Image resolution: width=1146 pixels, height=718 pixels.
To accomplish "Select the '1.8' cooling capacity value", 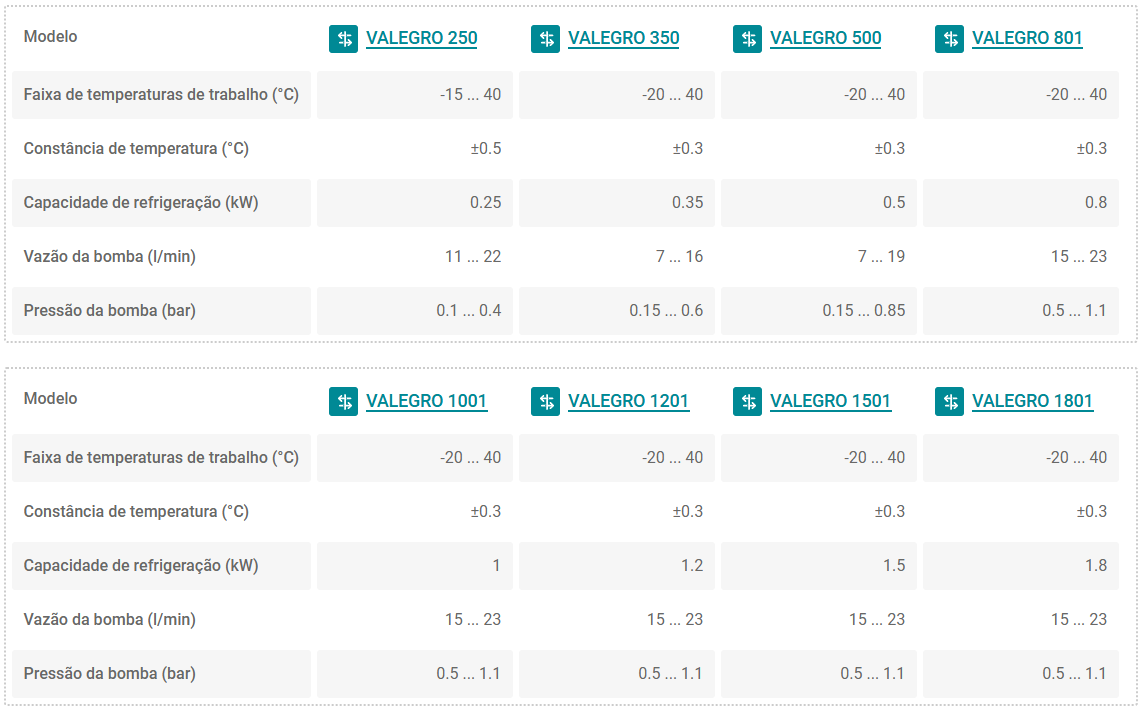I will click(x=1096, y=566).
